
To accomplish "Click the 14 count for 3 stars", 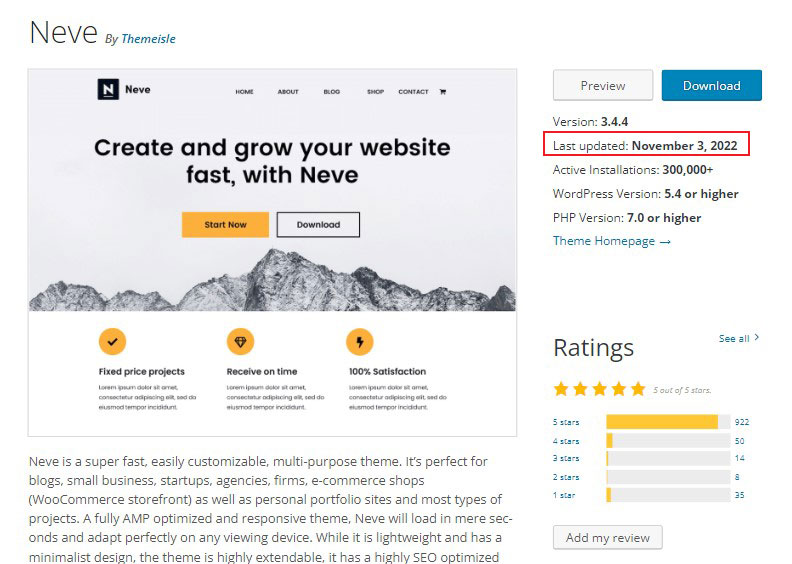I will click(x=739, y=458).
